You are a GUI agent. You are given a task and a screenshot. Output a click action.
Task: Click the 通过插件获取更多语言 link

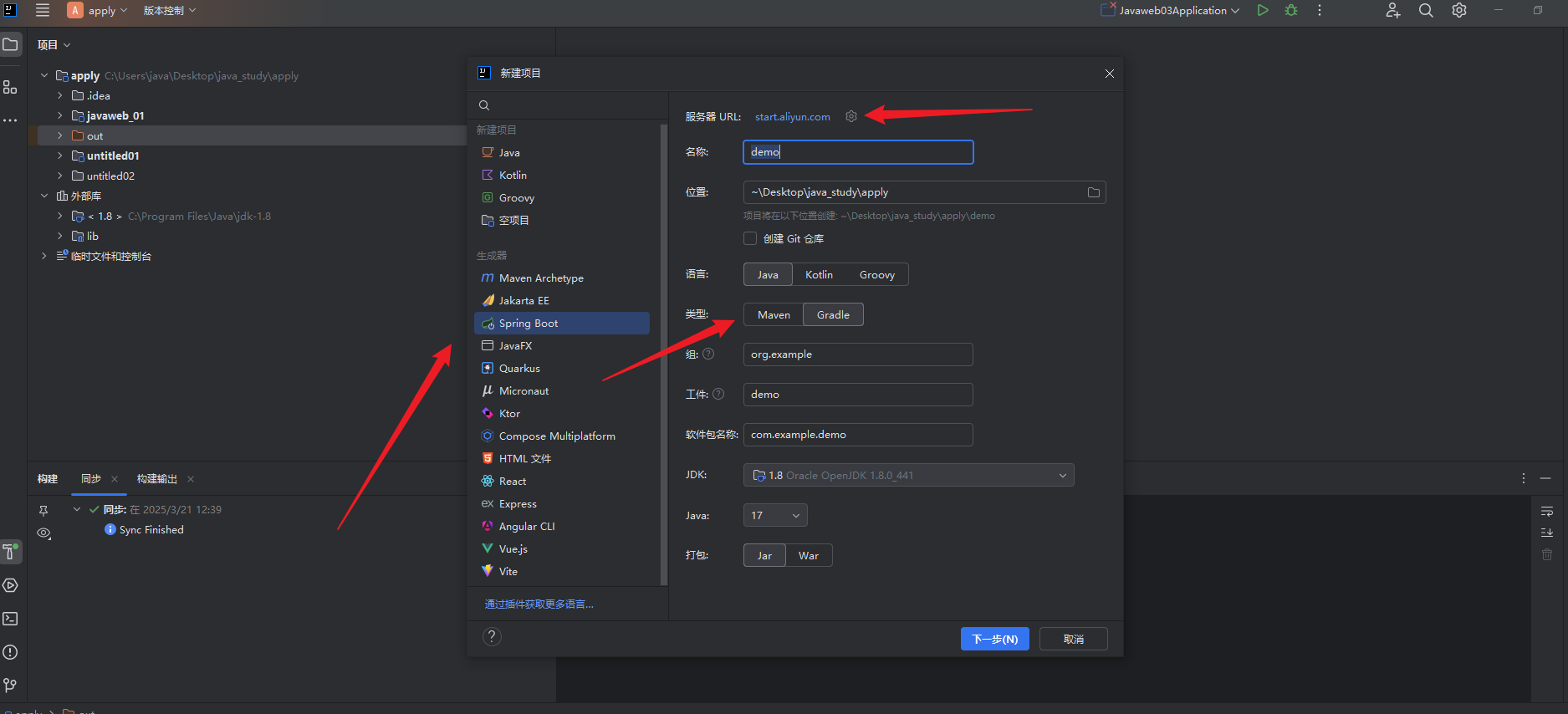point(539,604)
